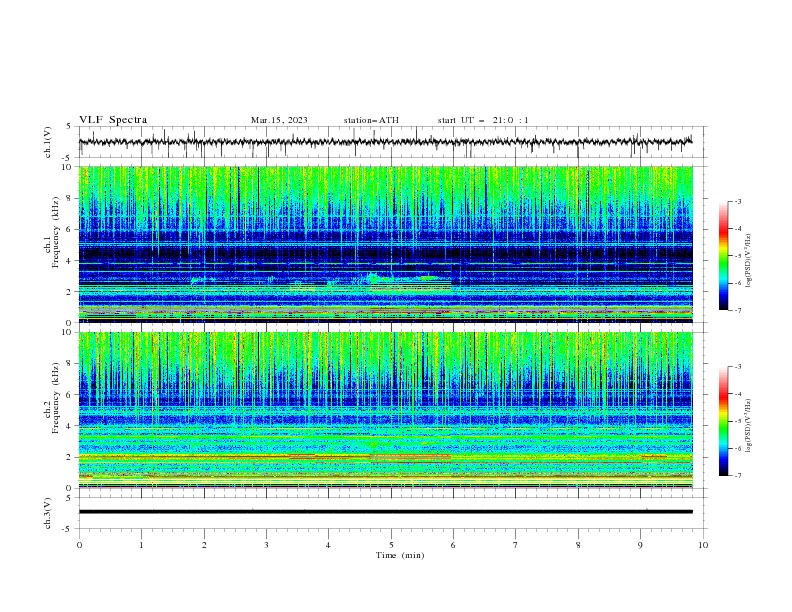This screenshot has height=612, width=792.
Task: Click the time axis tick '8'
Action: 578,545
